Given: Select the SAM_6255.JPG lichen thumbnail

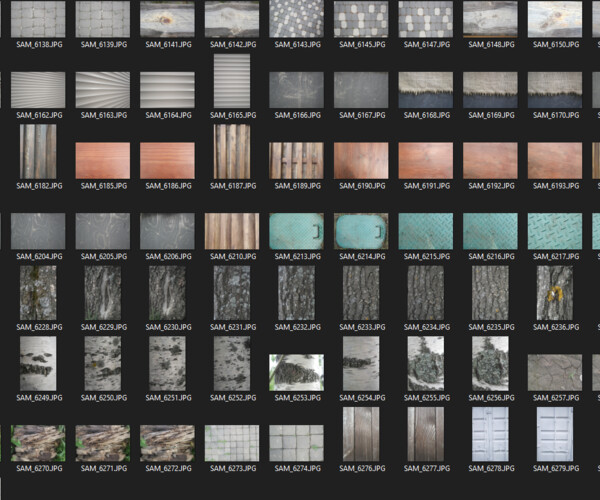Looking at the screenshot, I should [426, 363].
